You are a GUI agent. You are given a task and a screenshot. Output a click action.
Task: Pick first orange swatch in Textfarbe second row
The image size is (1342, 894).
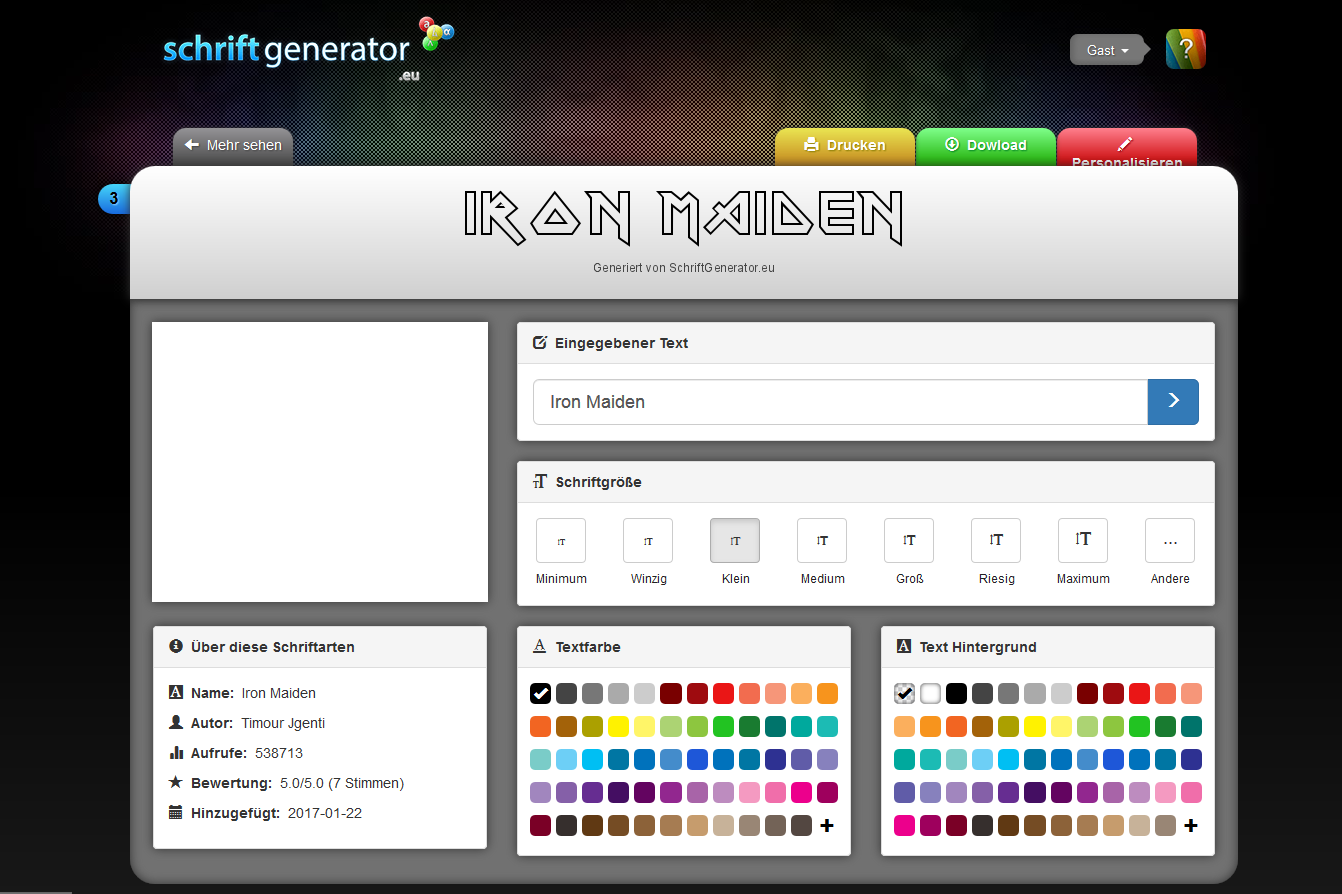pyautogui.click(x=540, y=726)
